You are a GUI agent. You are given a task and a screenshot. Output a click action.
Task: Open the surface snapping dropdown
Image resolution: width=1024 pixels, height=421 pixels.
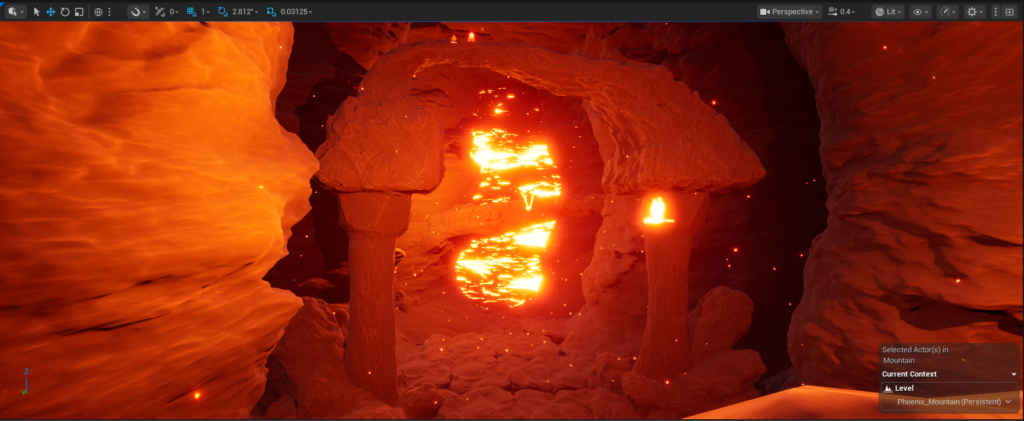click(138, 12)
